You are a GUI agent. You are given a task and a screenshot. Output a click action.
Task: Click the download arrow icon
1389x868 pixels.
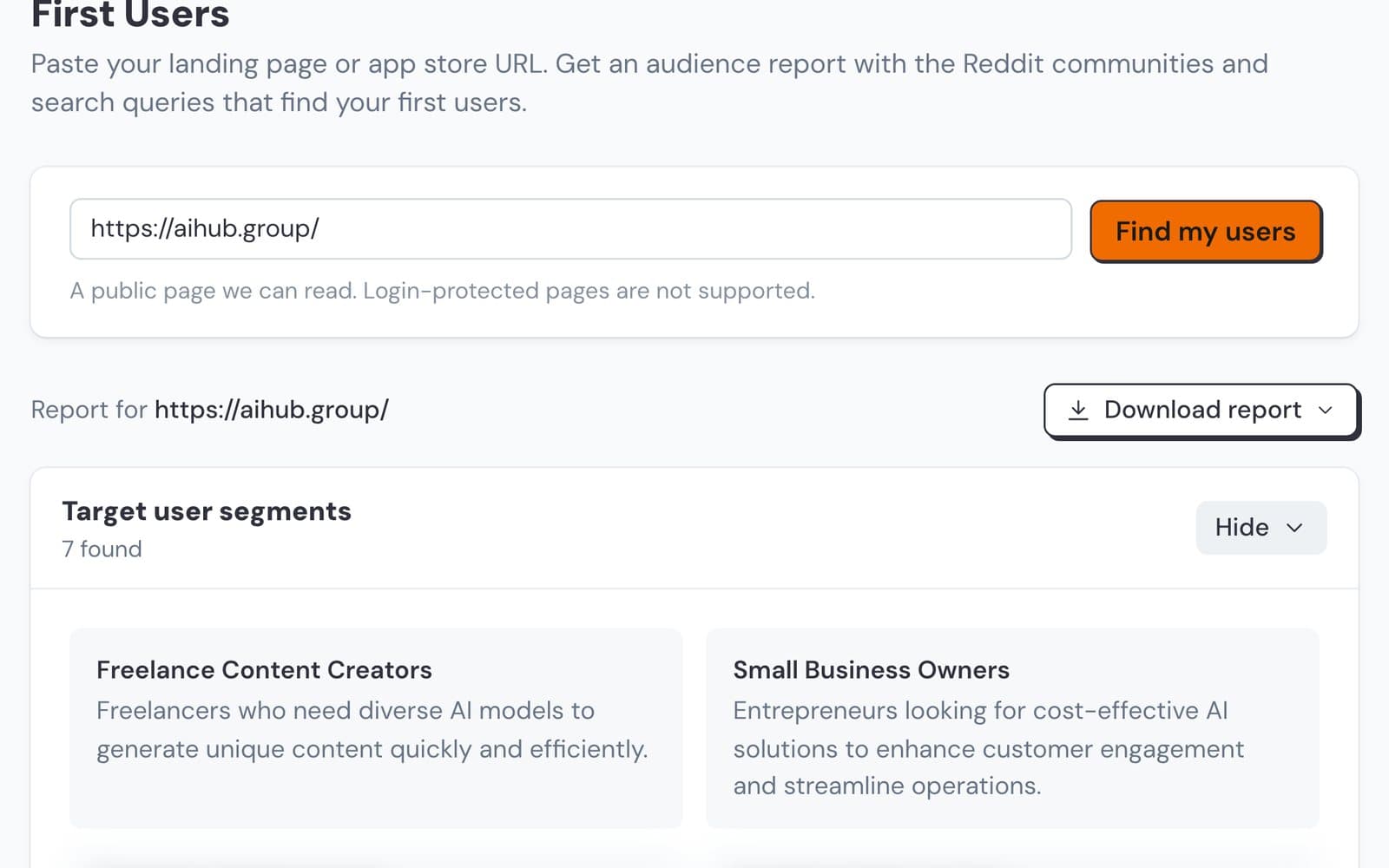(x=1078, y=410)
